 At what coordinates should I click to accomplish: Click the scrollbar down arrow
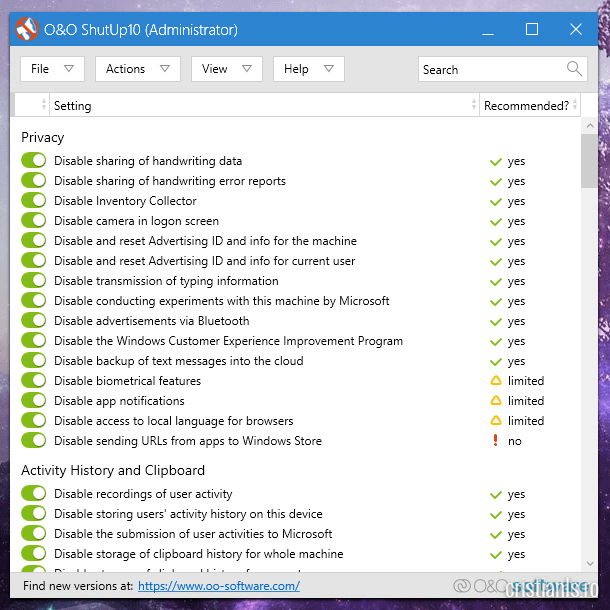coord(590,564)
